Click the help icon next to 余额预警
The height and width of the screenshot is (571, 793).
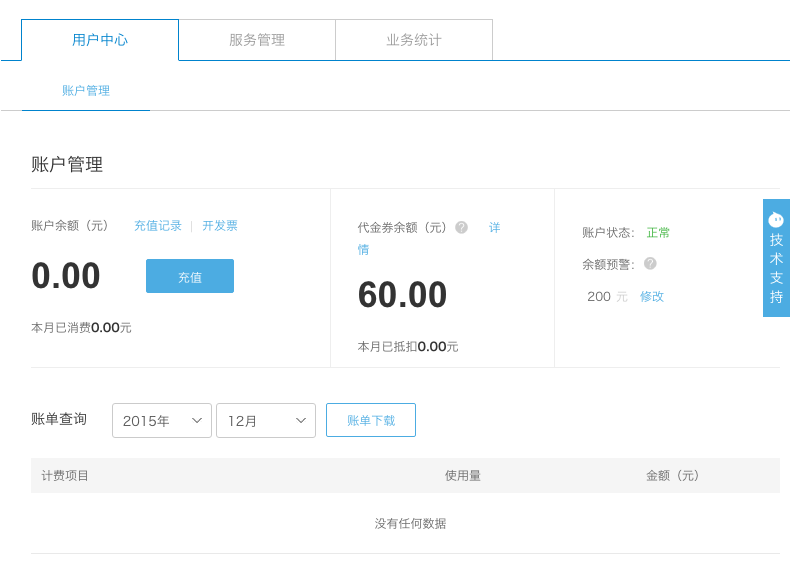tap(650, 264)
